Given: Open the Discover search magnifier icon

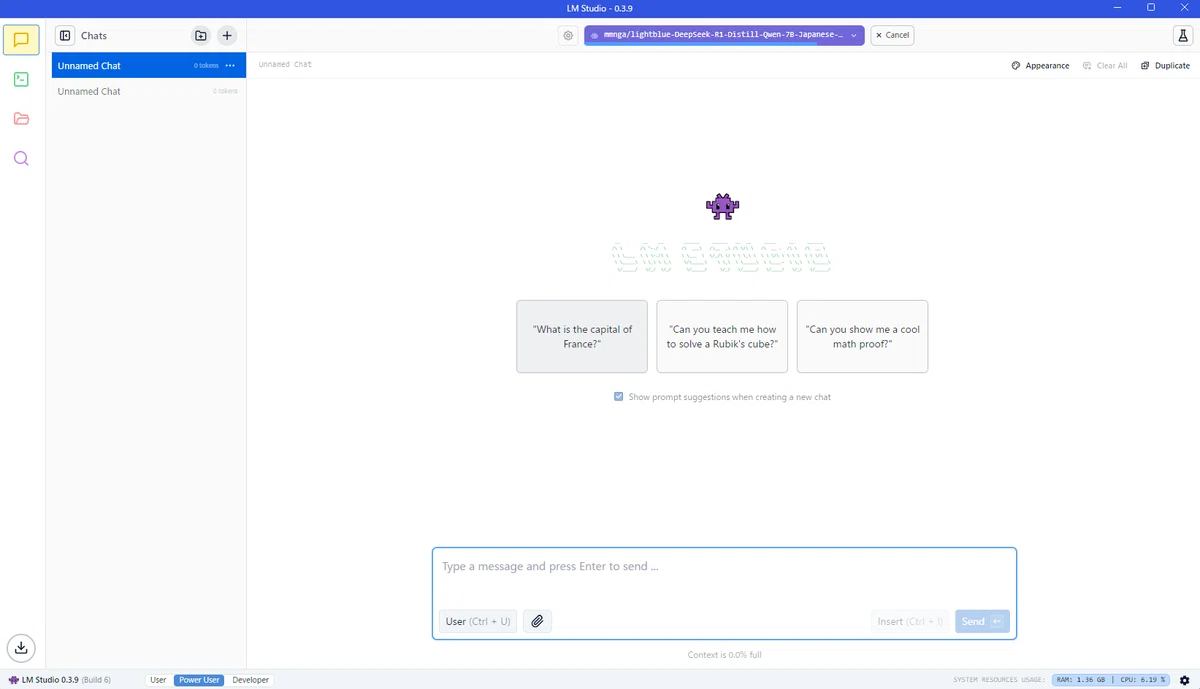Looking at the screenshot, I should (x=21, y=158).
